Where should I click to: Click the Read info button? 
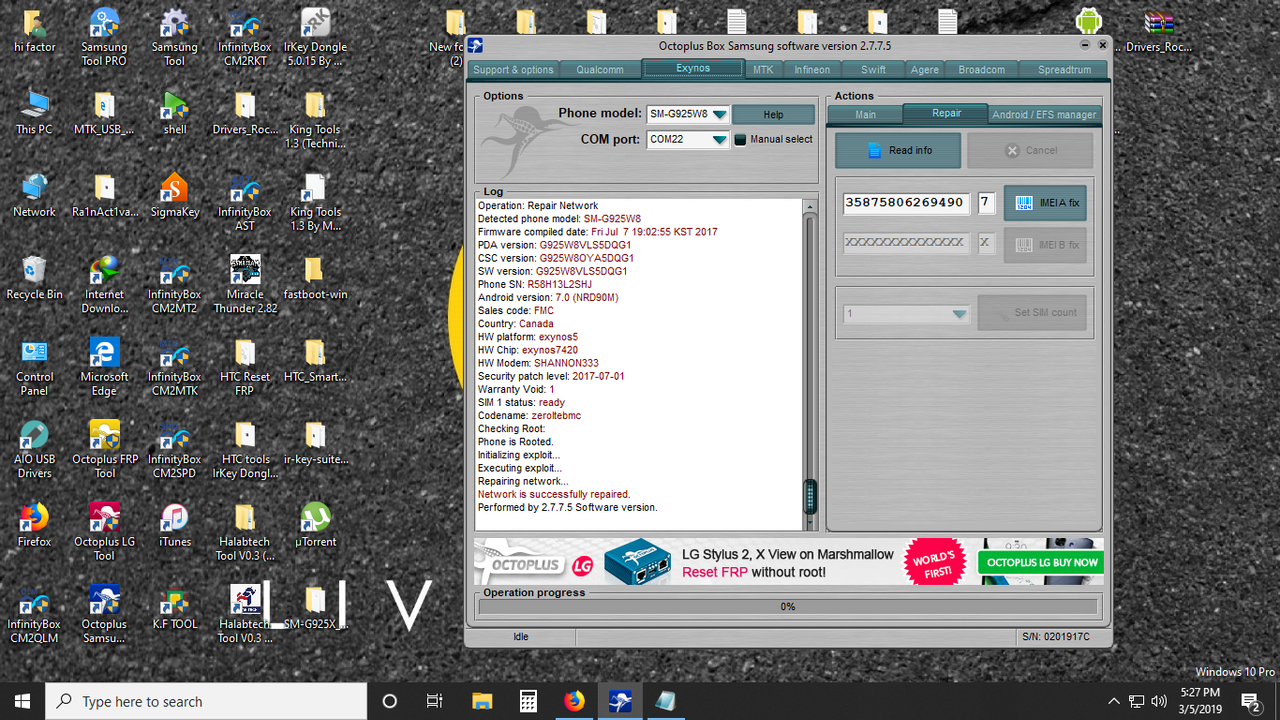pos(898,150)
